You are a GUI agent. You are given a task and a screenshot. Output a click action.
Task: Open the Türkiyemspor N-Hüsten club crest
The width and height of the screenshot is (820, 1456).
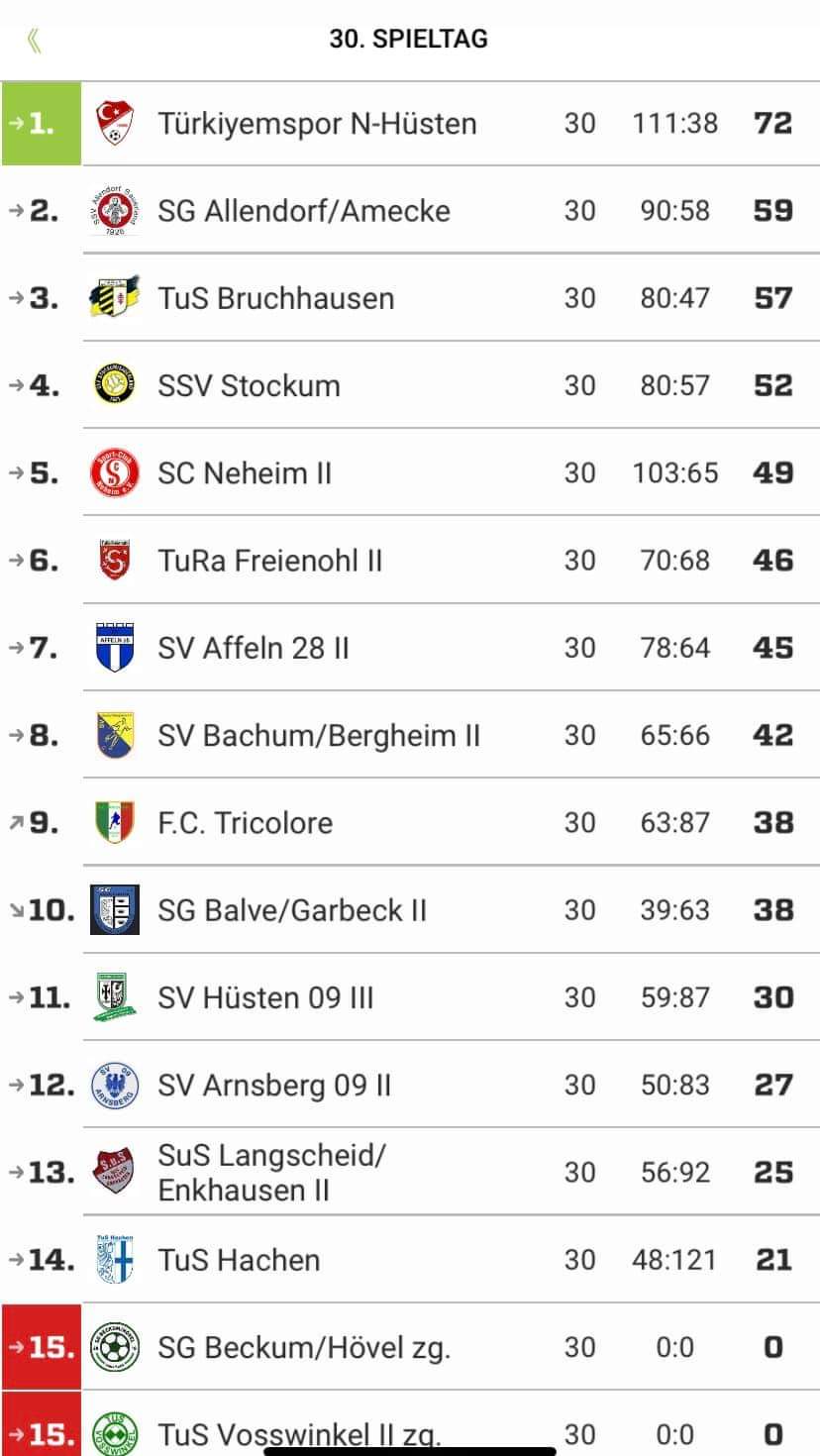[x=114, y=124]
